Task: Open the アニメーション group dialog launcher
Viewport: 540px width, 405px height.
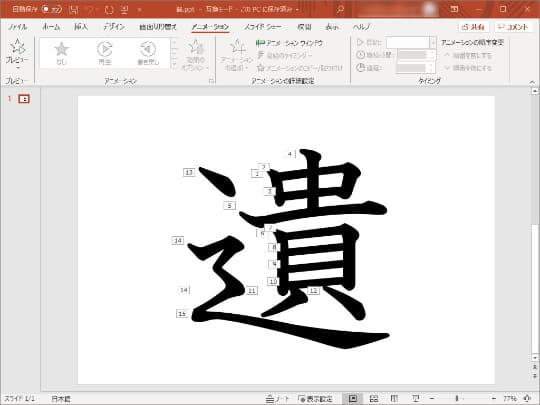Action: (x=211, y=81)
